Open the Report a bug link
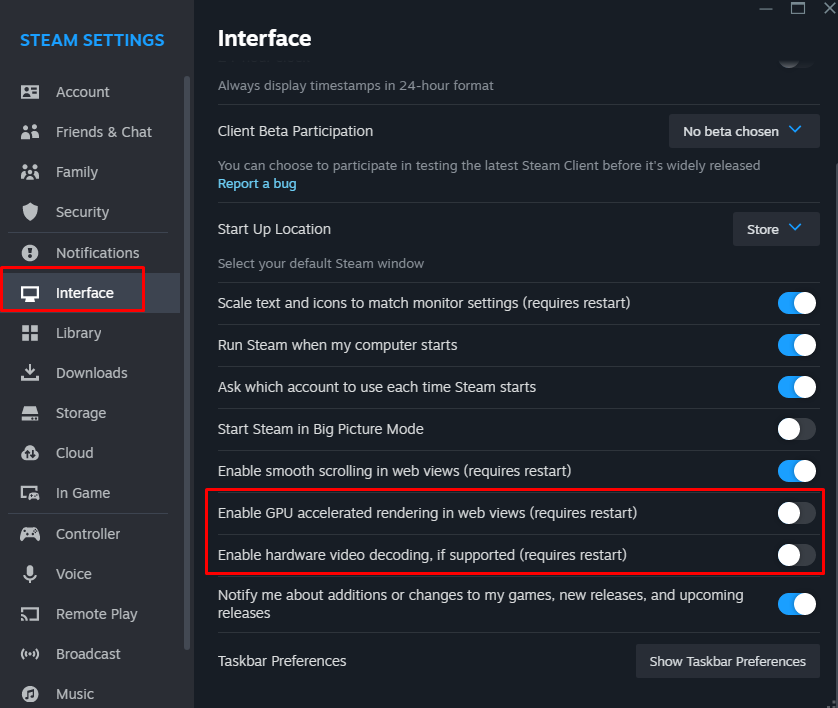 coord(257,183)
